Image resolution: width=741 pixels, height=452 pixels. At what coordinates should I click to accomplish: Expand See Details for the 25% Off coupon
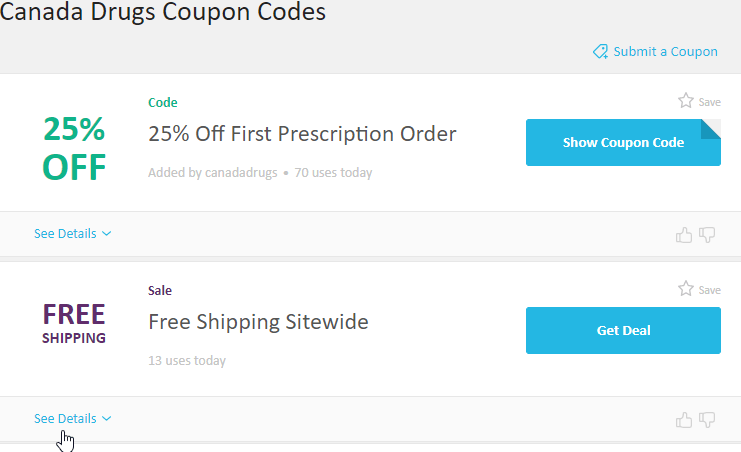pos(72,234)
